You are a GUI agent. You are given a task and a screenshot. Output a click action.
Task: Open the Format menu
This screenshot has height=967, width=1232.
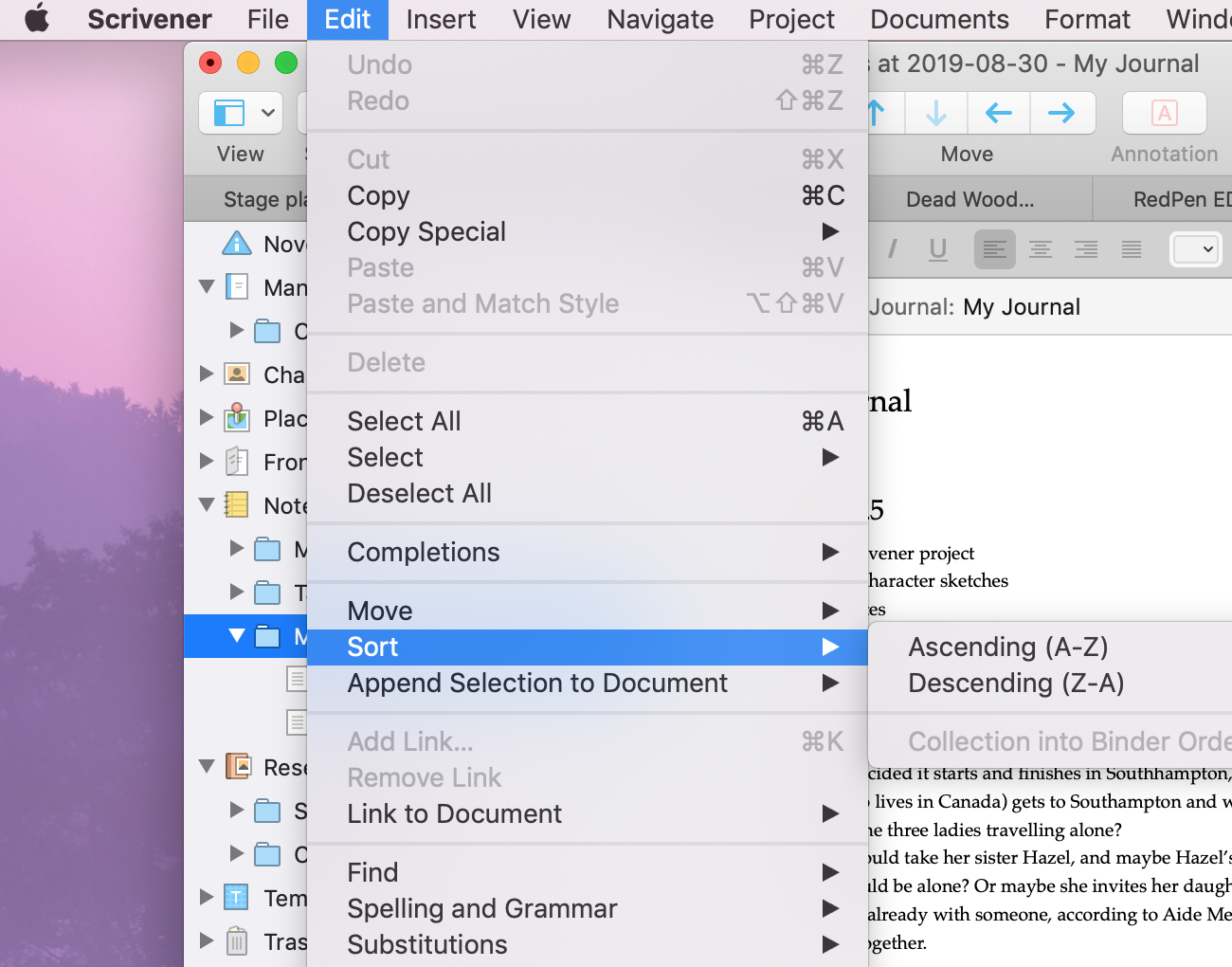pyautogui.click(x=1087, y=19)
